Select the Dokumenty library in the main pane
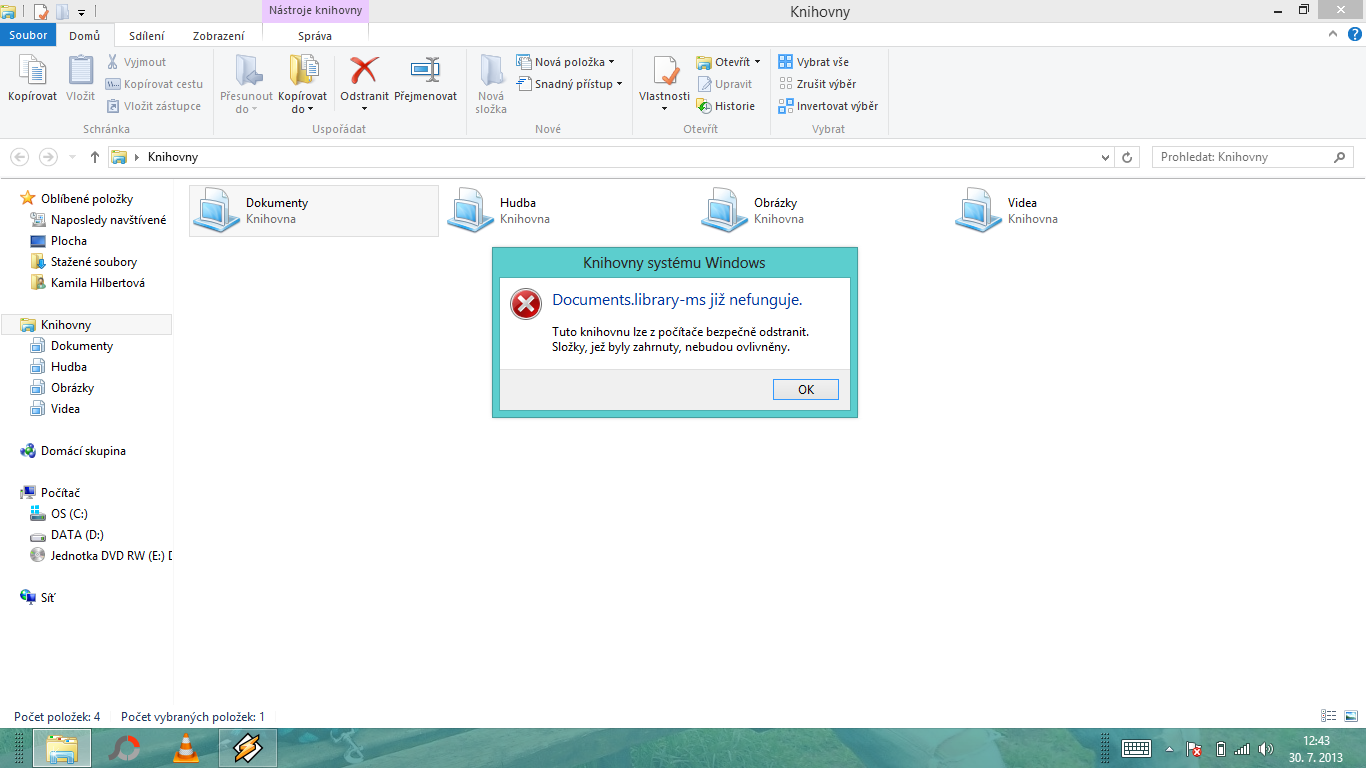The image size is (1366, 768). coord(314,211)
